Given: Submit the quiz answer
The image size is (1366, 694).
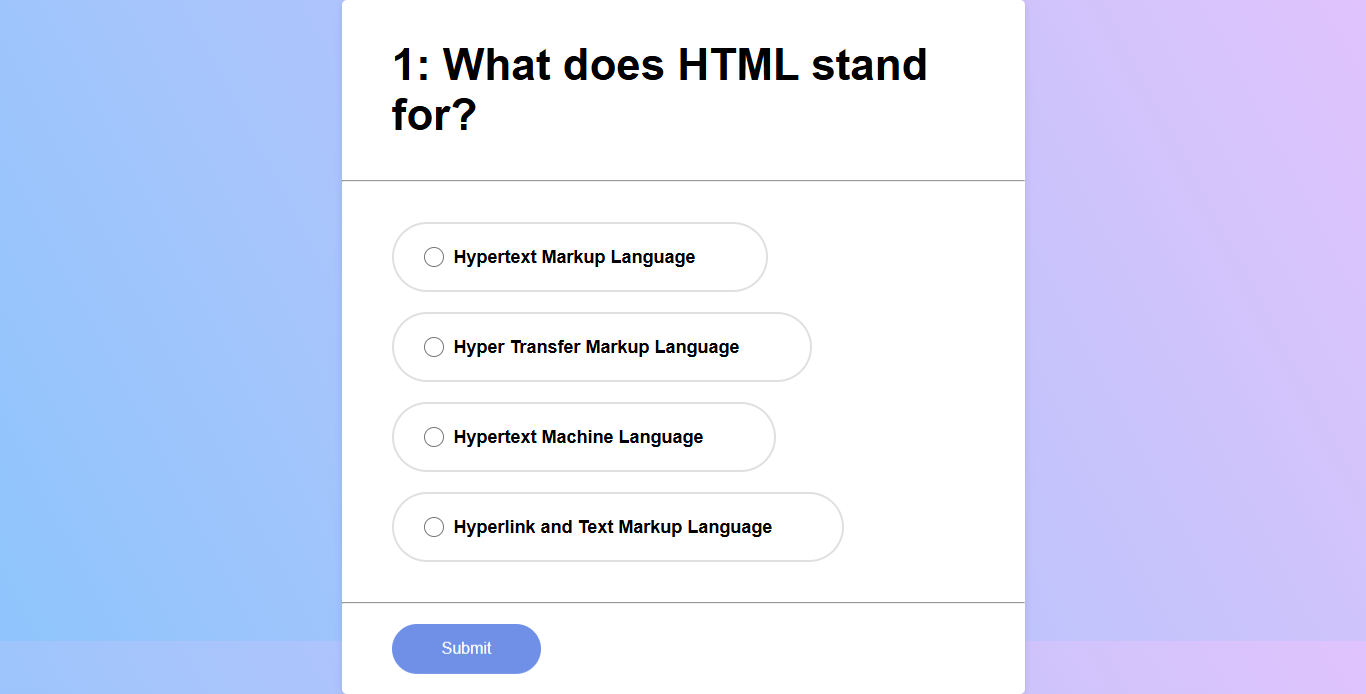Looking at the screenshot, I should pos(466,648).
